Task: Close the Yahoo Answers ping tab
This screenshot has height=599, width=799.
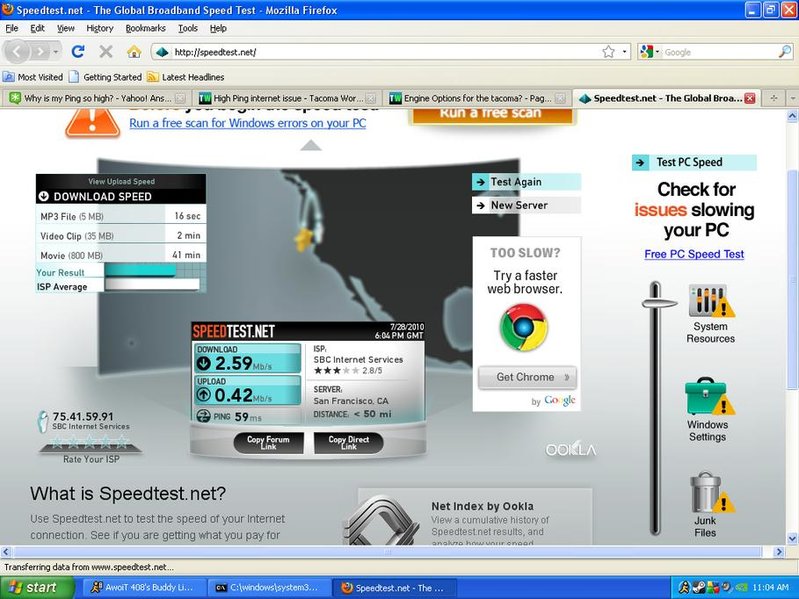Action: coord(180,98)
